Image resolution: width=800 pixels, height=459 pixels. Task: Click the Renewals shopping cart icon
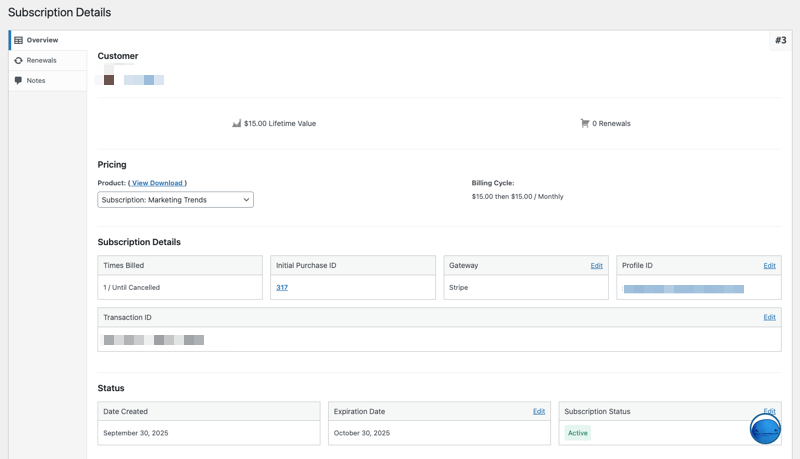(585, 124)
